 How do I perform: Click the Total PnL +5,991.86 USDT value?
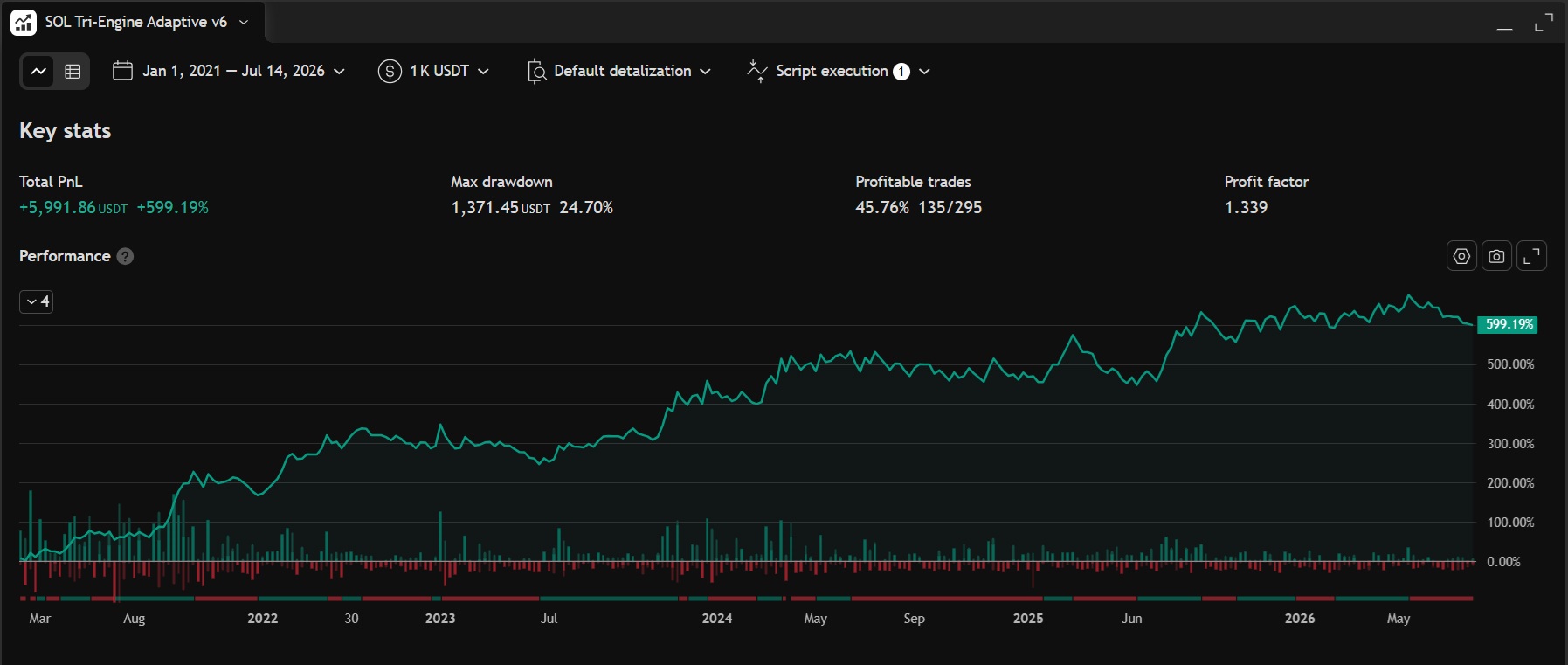pos(73,208)
